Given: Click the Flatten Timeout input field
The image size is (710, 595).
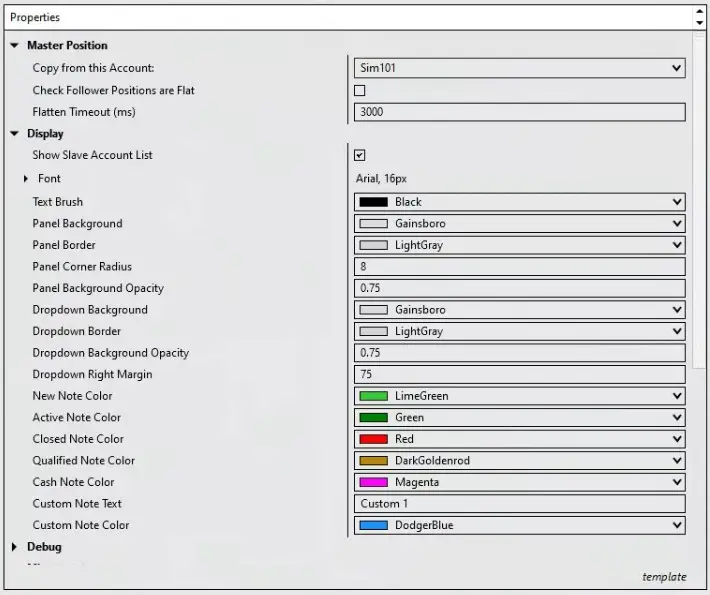Looking at the screenshot, I should 519,112.
